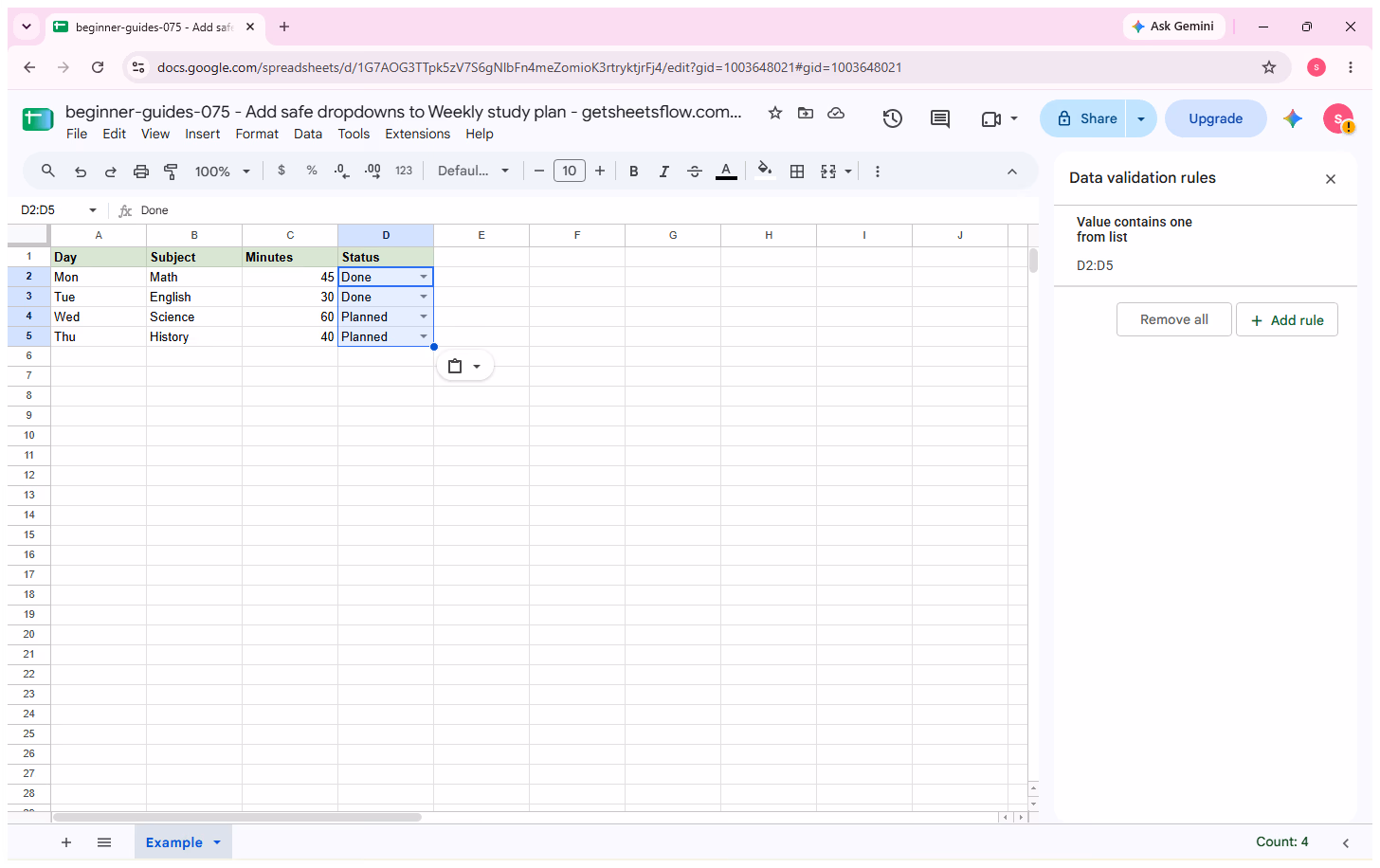Open the Status dropdown for Tue row

[424, 297]
